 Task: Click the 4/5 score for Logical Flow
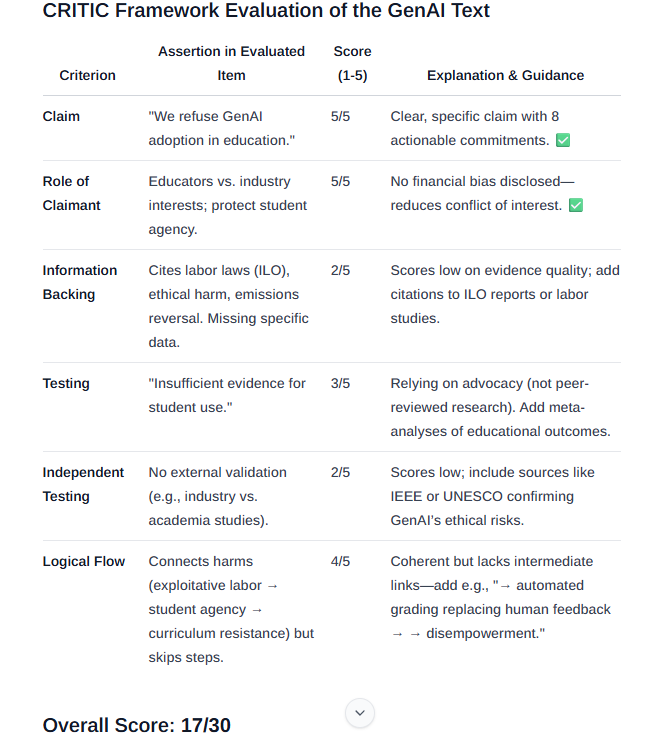coord(340,561)
